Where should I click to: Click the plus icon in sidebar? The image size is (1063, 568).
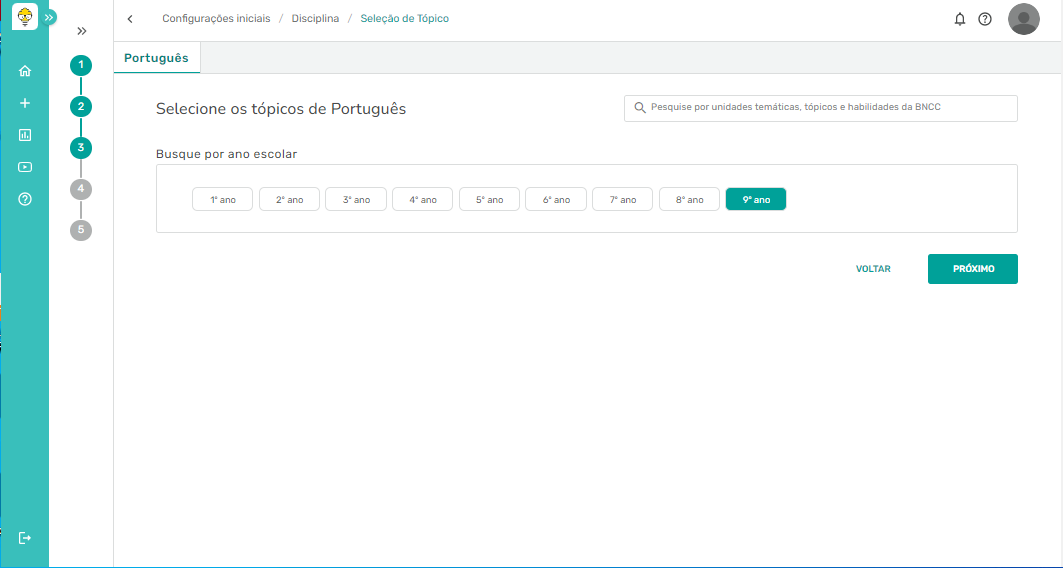point(25,103)
